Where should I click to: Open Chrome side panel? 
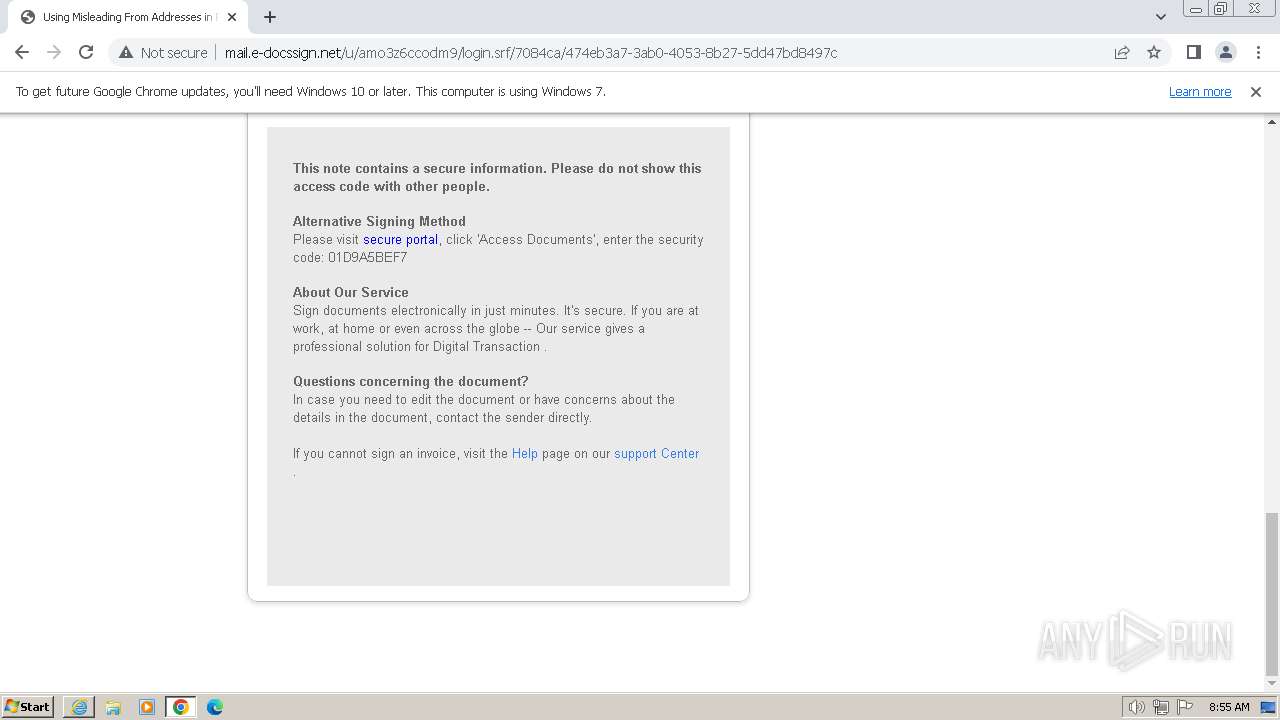coord(1193,52)
